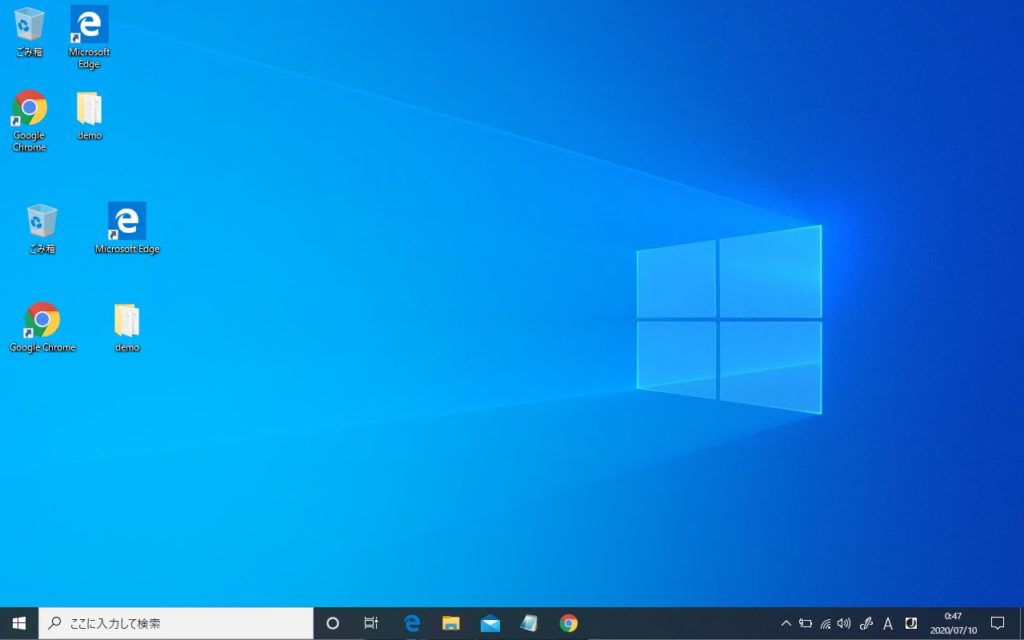Launch Edge from the taskbar
Viewport: 1024px width, 640px height.
(x=411, y=622)
